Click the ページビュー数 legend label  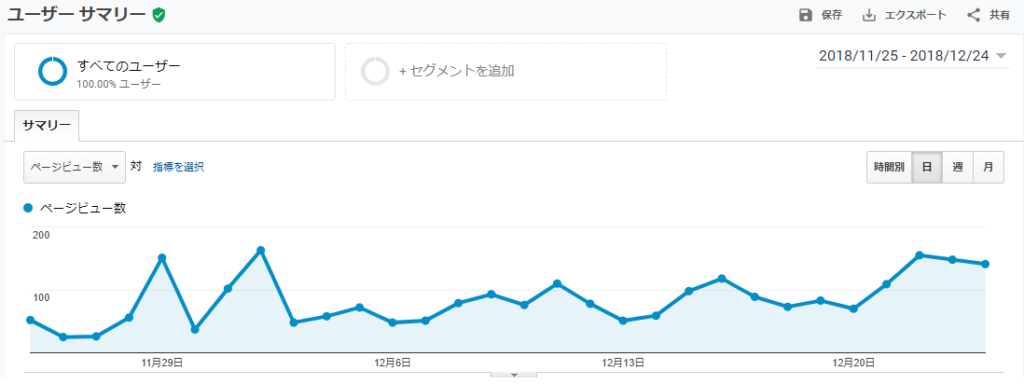click(x=83, y=208)
